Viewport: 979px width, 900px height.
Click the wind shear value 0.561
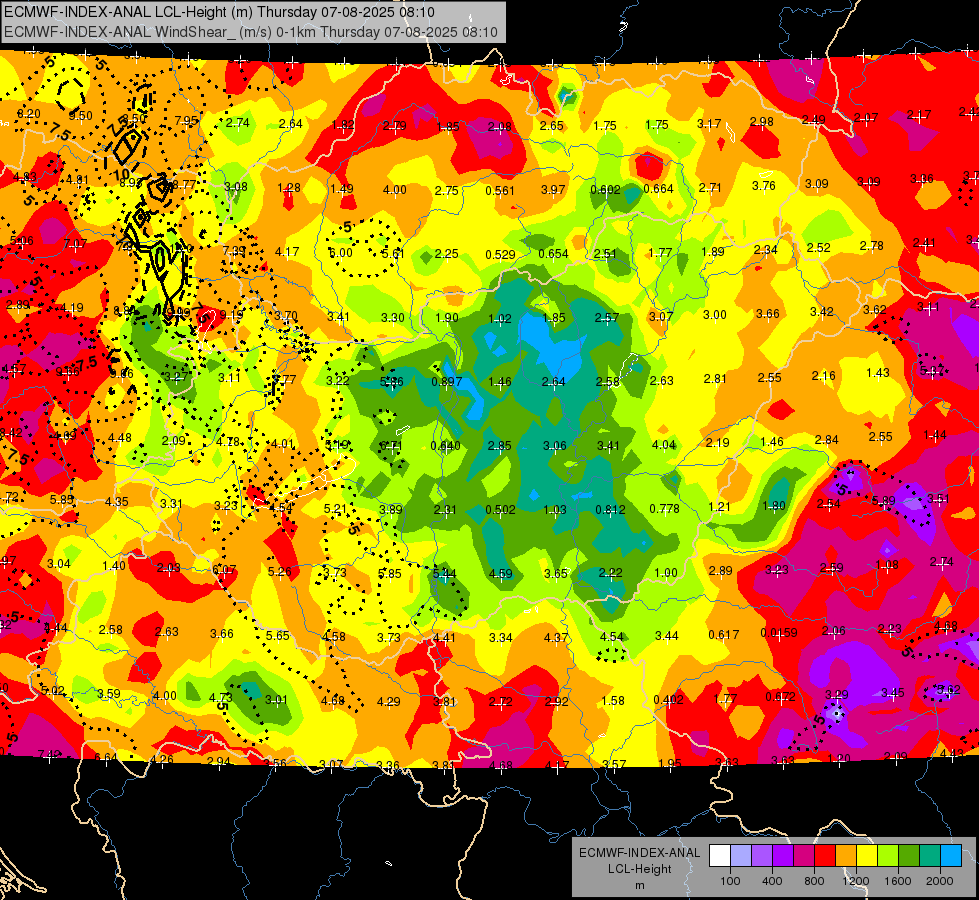click(x=500, y=190)
